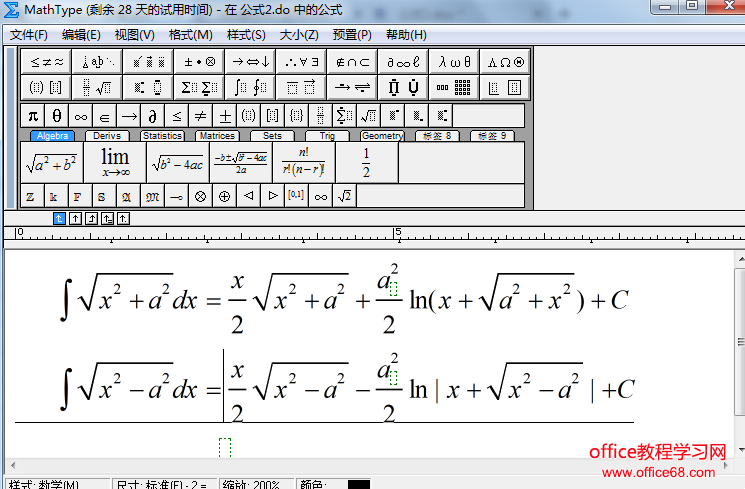Expand the fraction and radical templates palette

tap(97, 87)
